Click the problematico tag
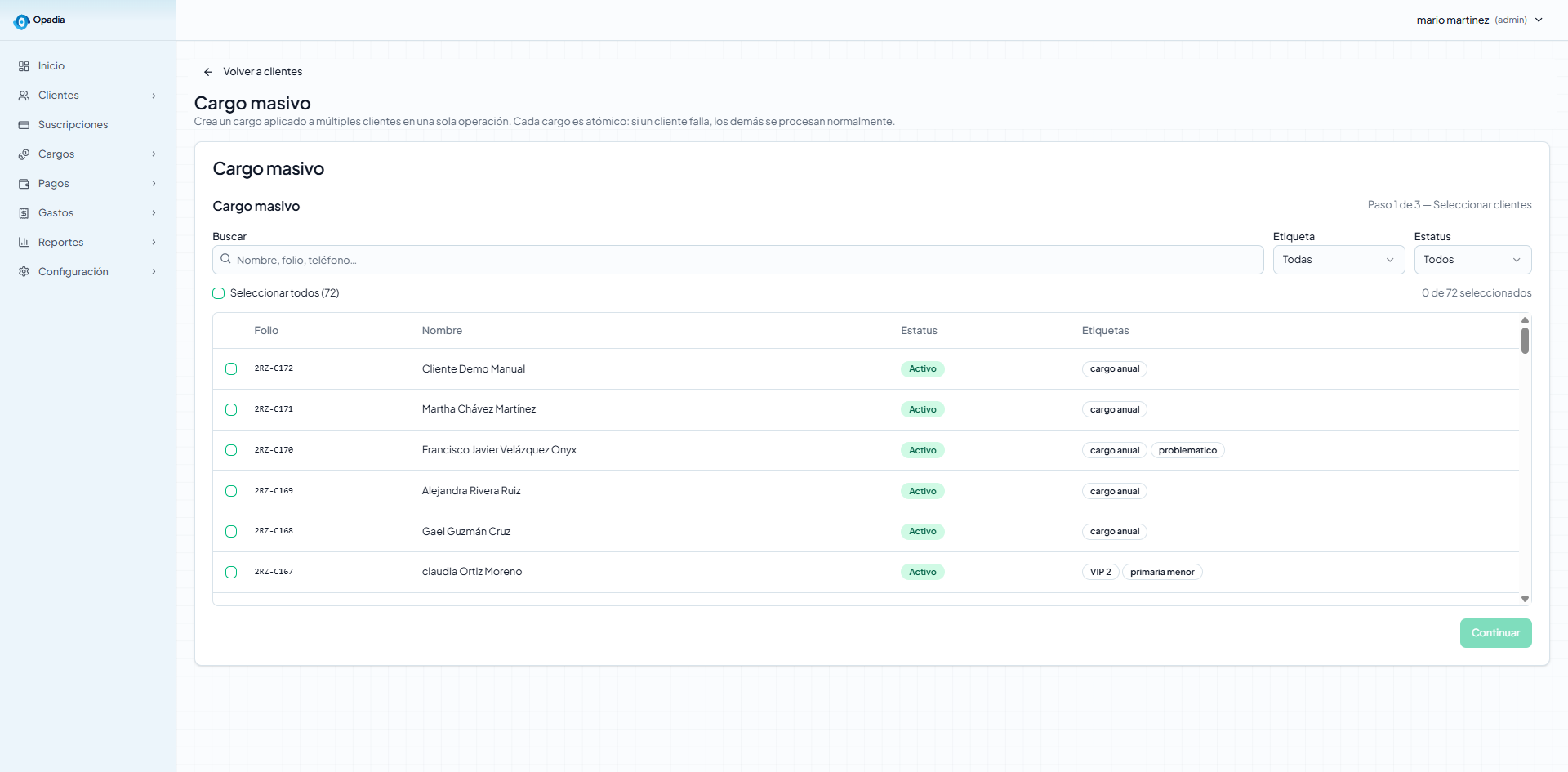This screenshot has height=772, width=1568. click(x=1187, y=450)
